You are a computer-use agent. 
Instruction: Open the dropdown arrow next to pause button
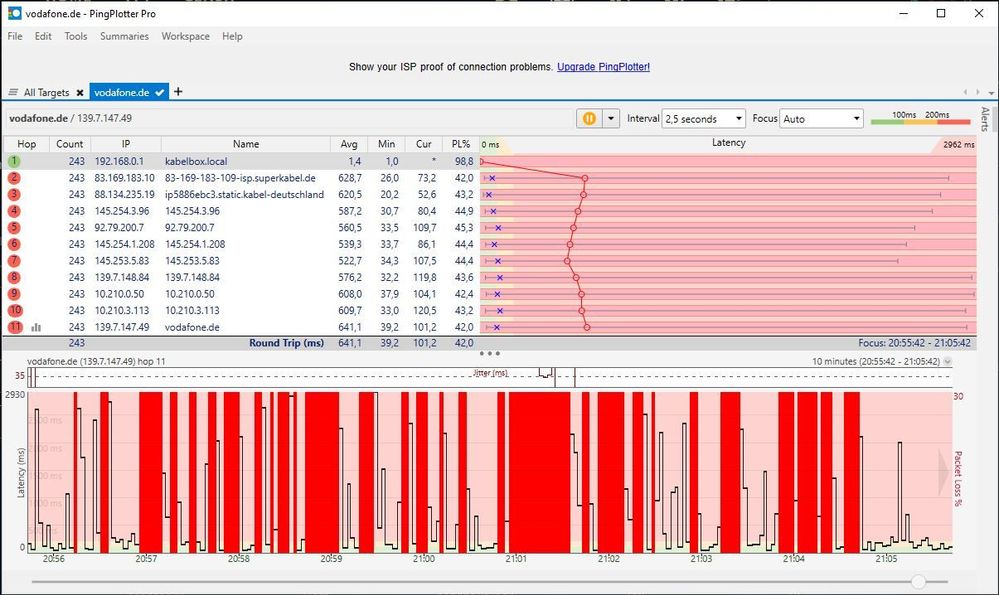(611, 118)
